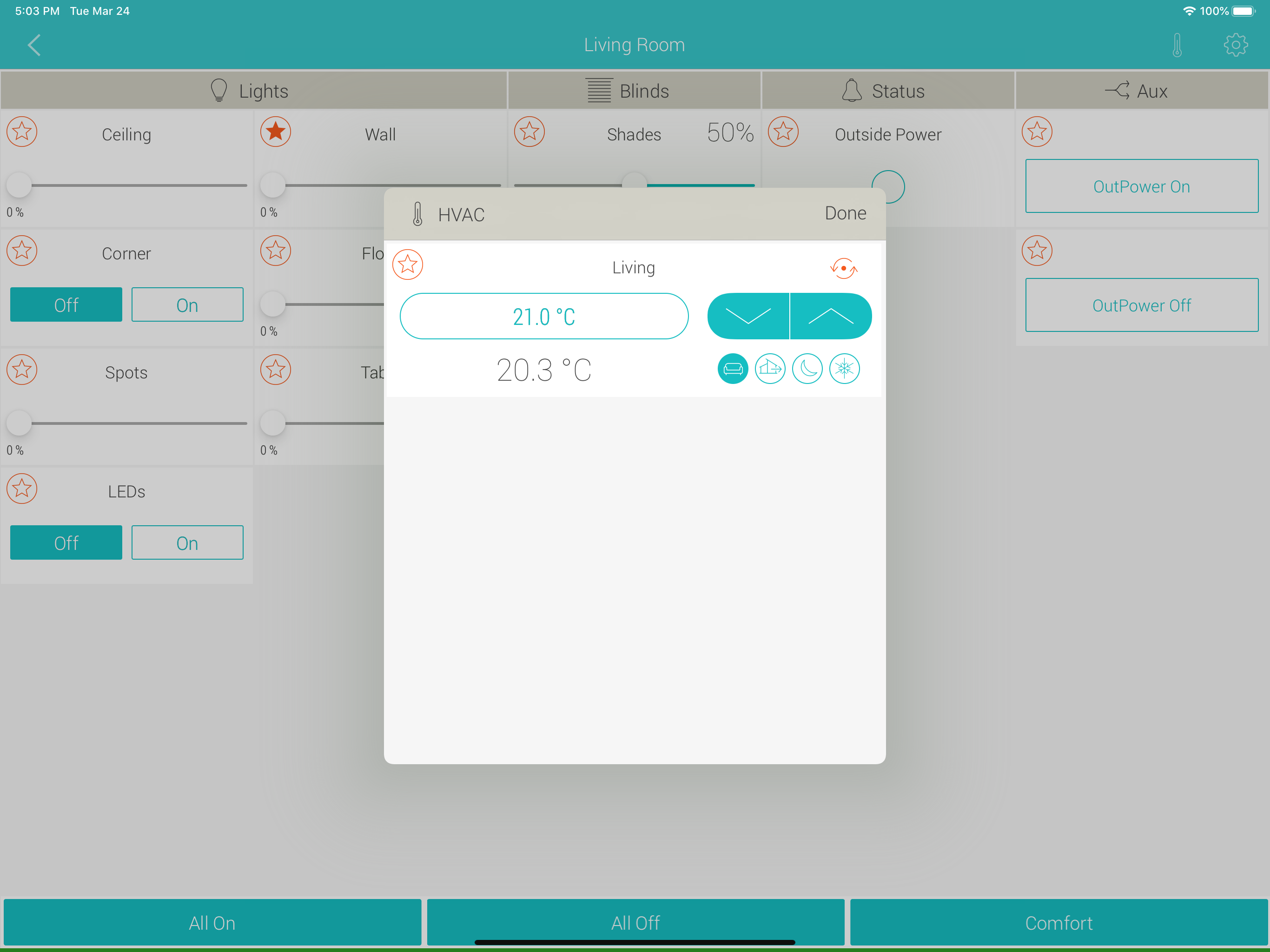Click the 21.0 °C setpoint field
Image resolution: width=1270 pixels, height=952 pixels.
(x=544, y=316)
